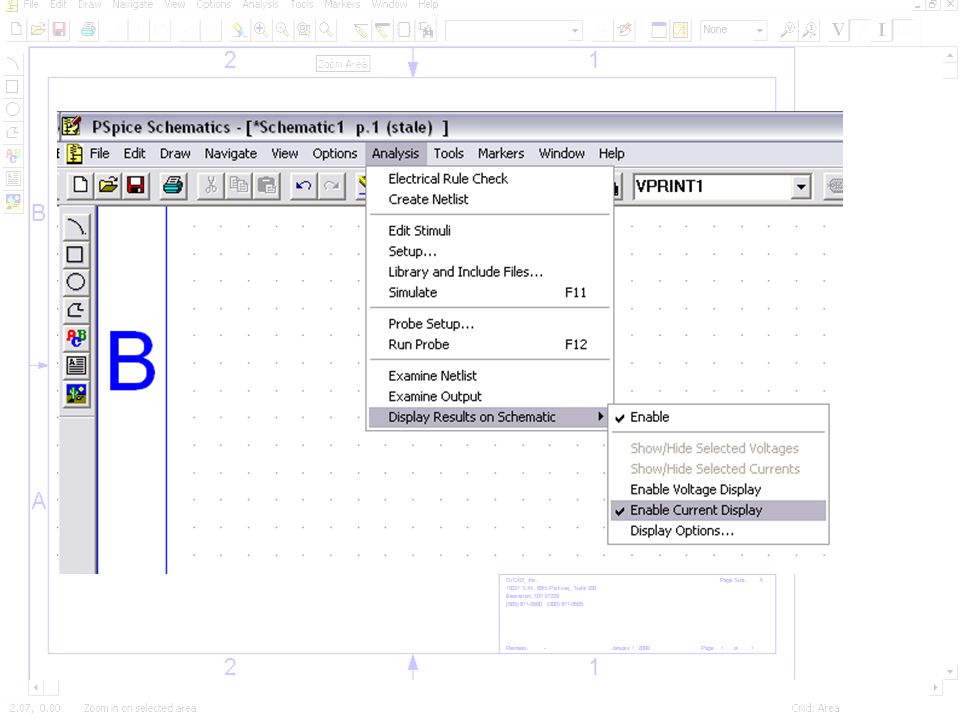Click the Zoom Out magnifier in faded toolbar

pyautogui.click(x=282, y=29)
